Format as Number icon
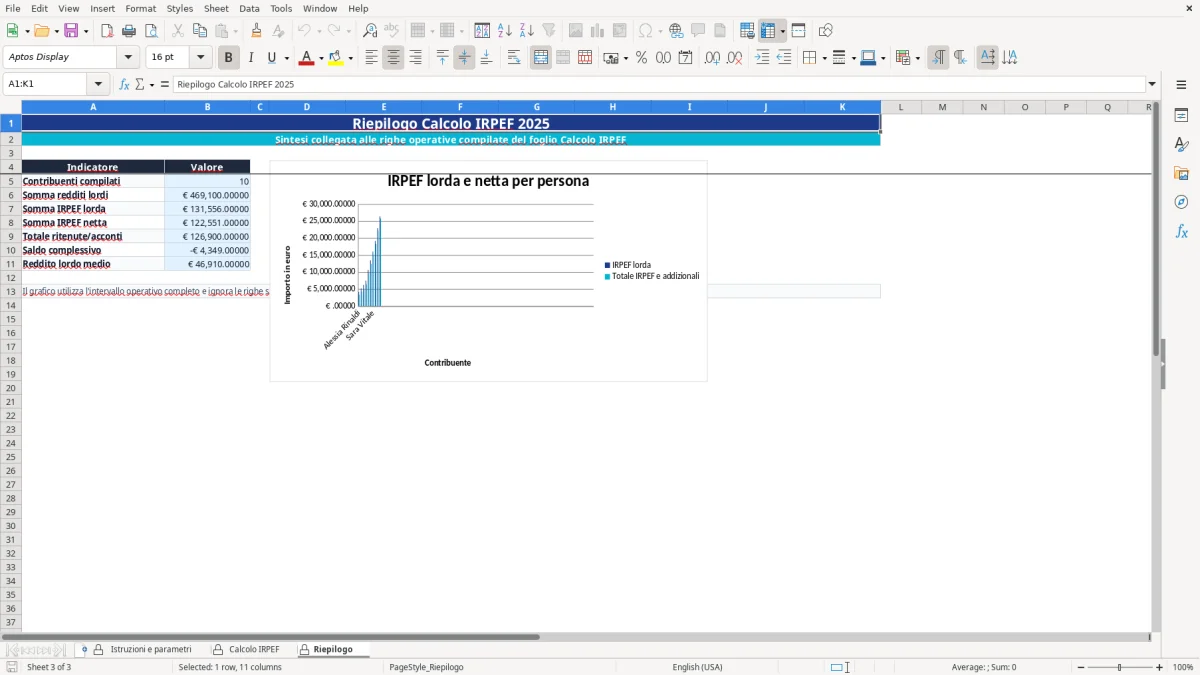This screenshot has height=675, width=1200. click(x=663, y=58)
